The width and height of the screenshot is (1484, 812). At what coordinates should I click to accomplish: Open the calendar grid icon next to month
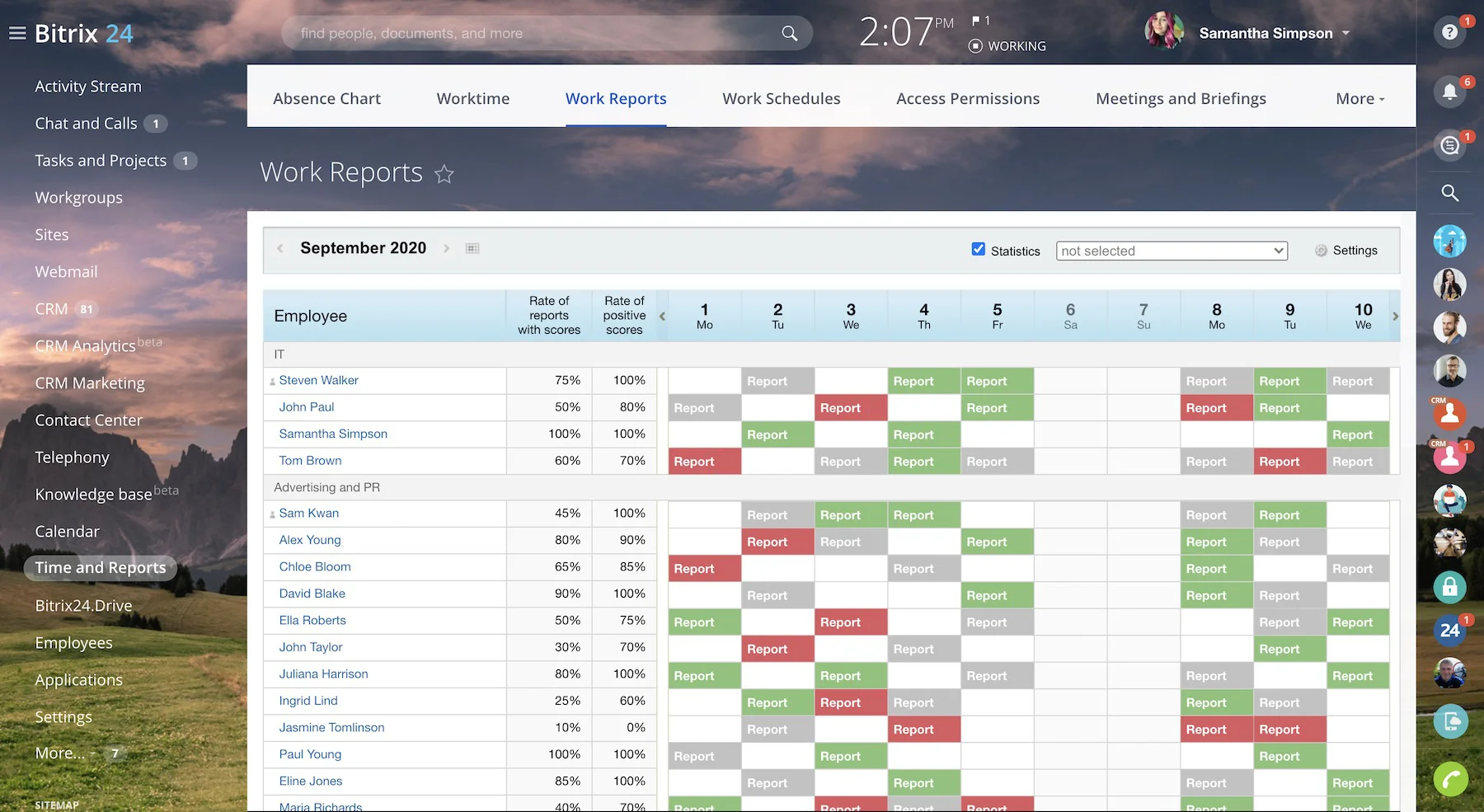click(x=472, y=248)
